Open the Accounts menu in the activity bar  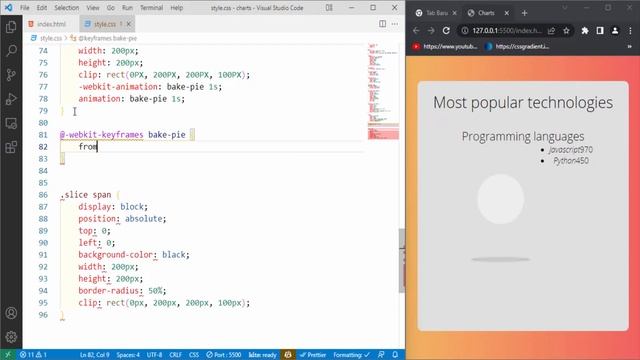[x=11, y=313]
